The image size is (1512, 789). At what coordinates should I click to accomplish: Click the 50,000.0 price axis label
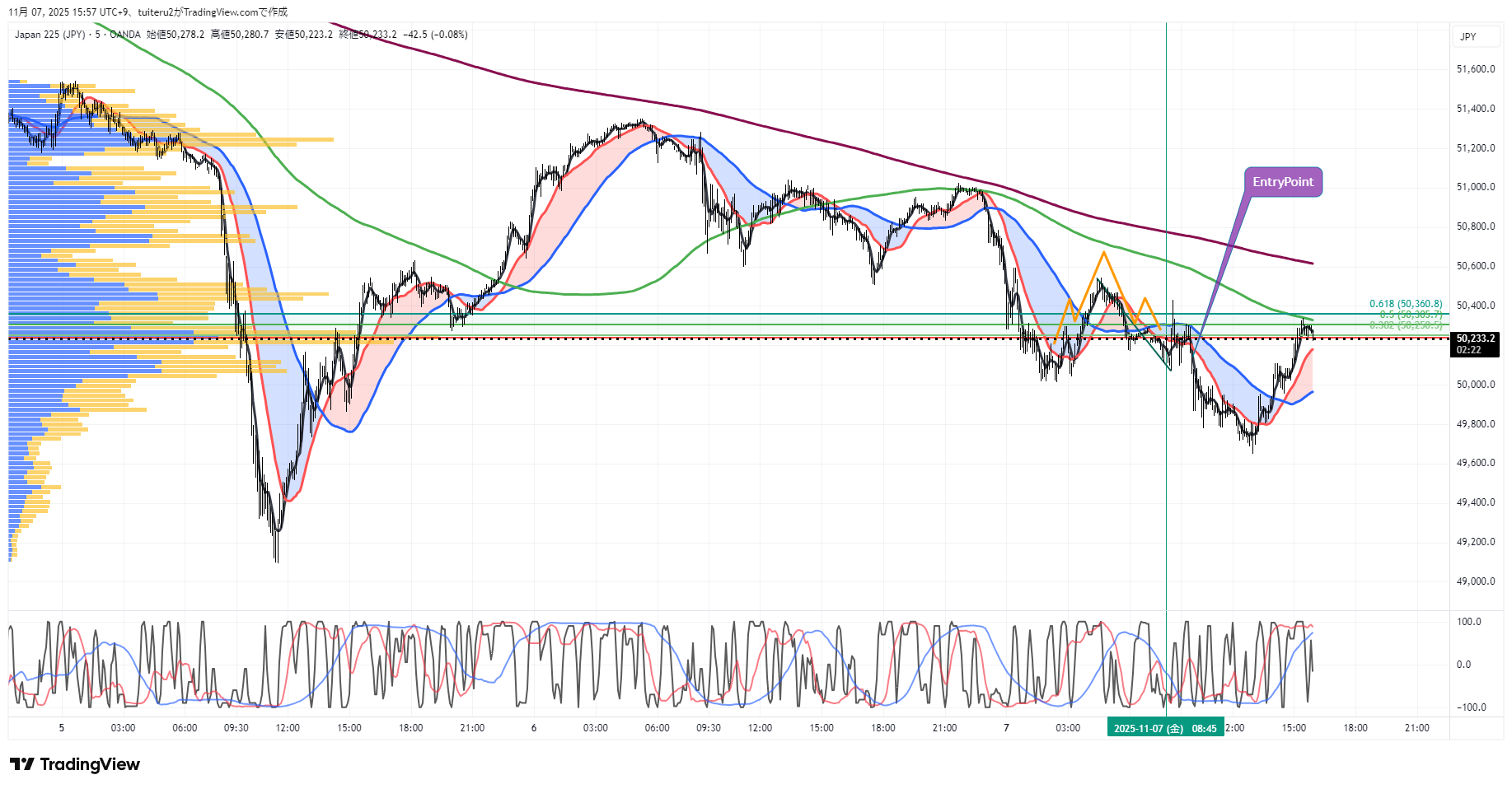pyautogui.click(x=1475, y=385)
